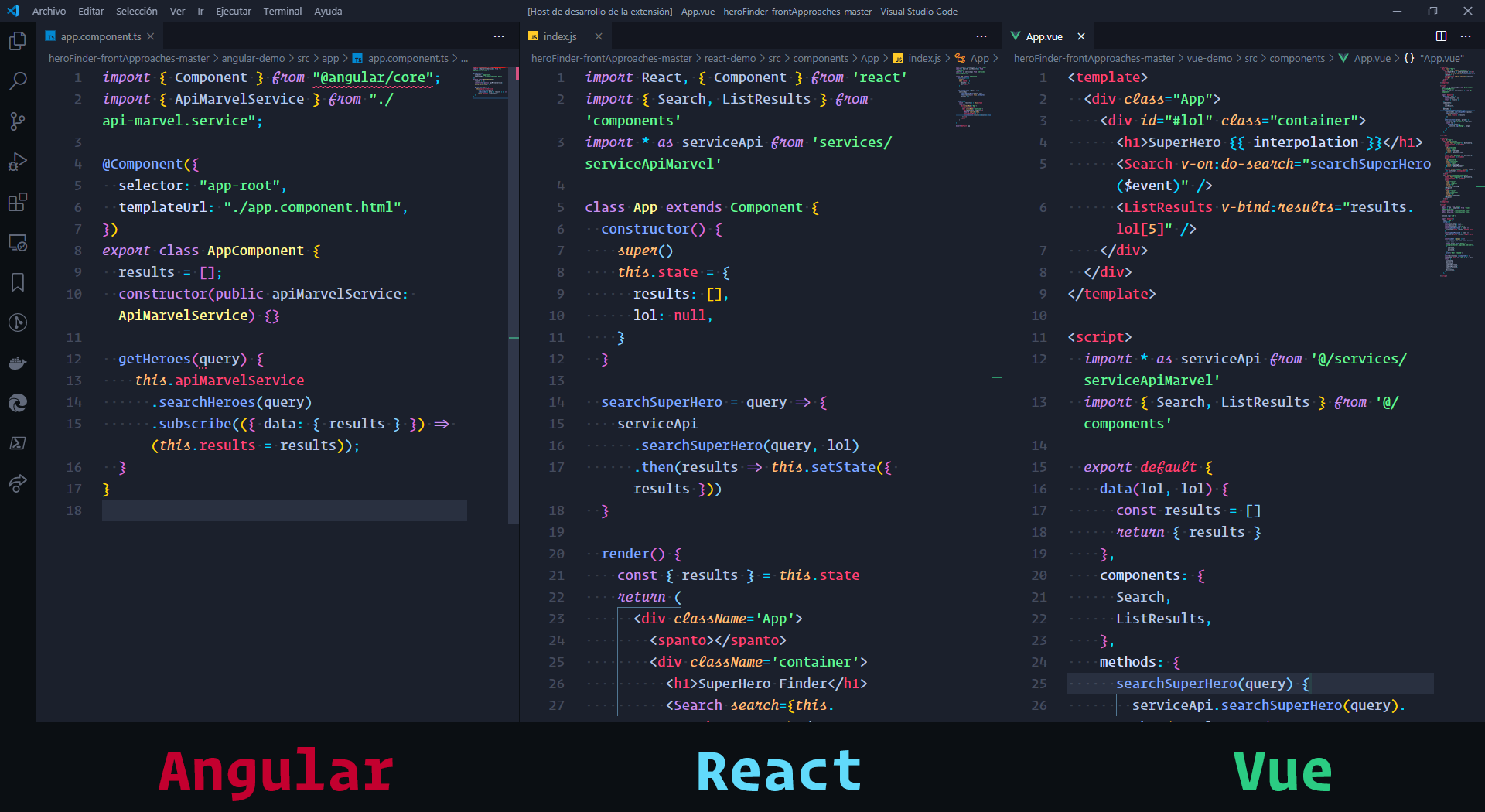Click angular-demo in first editor breadcrumb
Screen dimensions: 1485x812
tap(253, 58)
